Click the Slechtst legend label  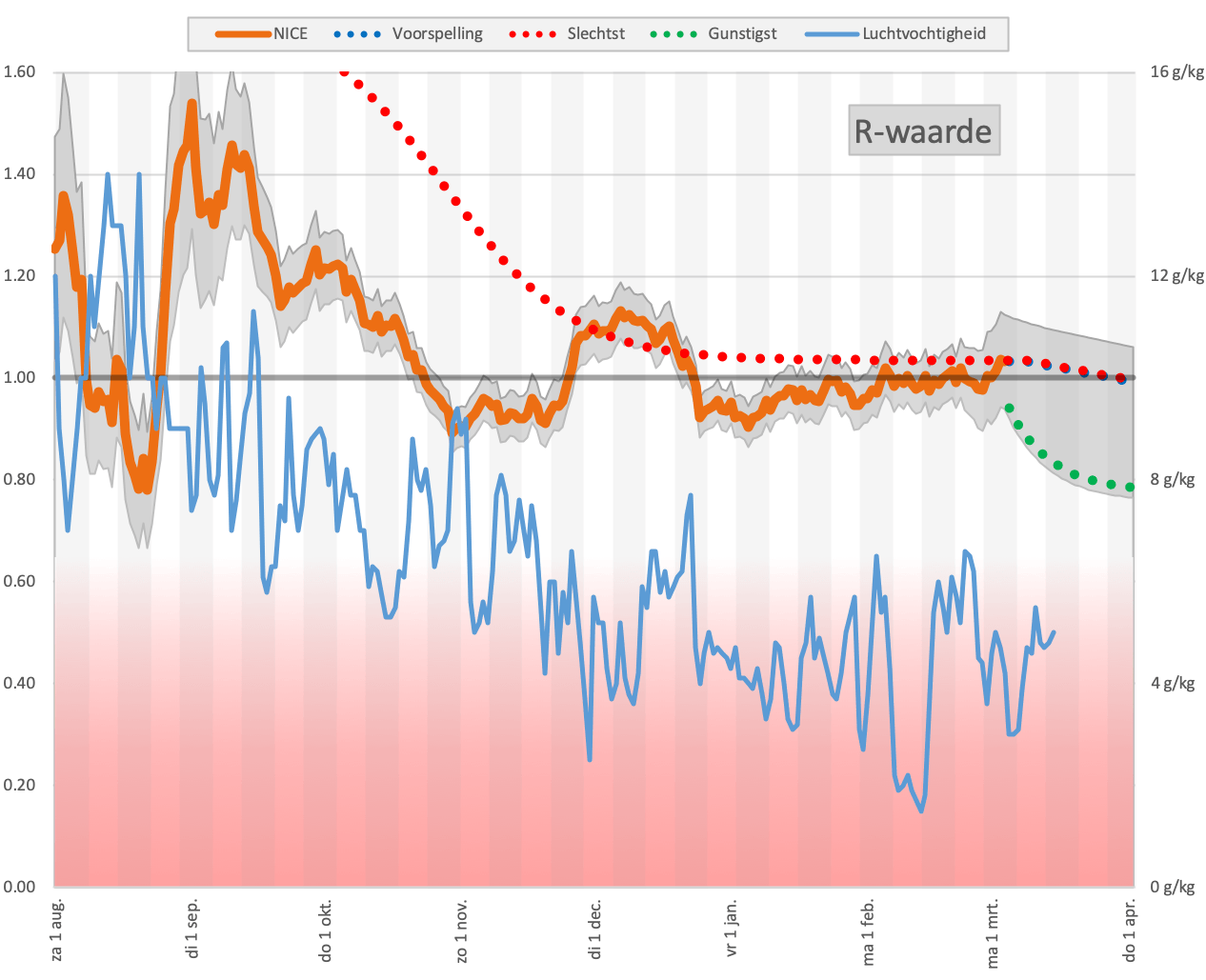click(596, 34)
